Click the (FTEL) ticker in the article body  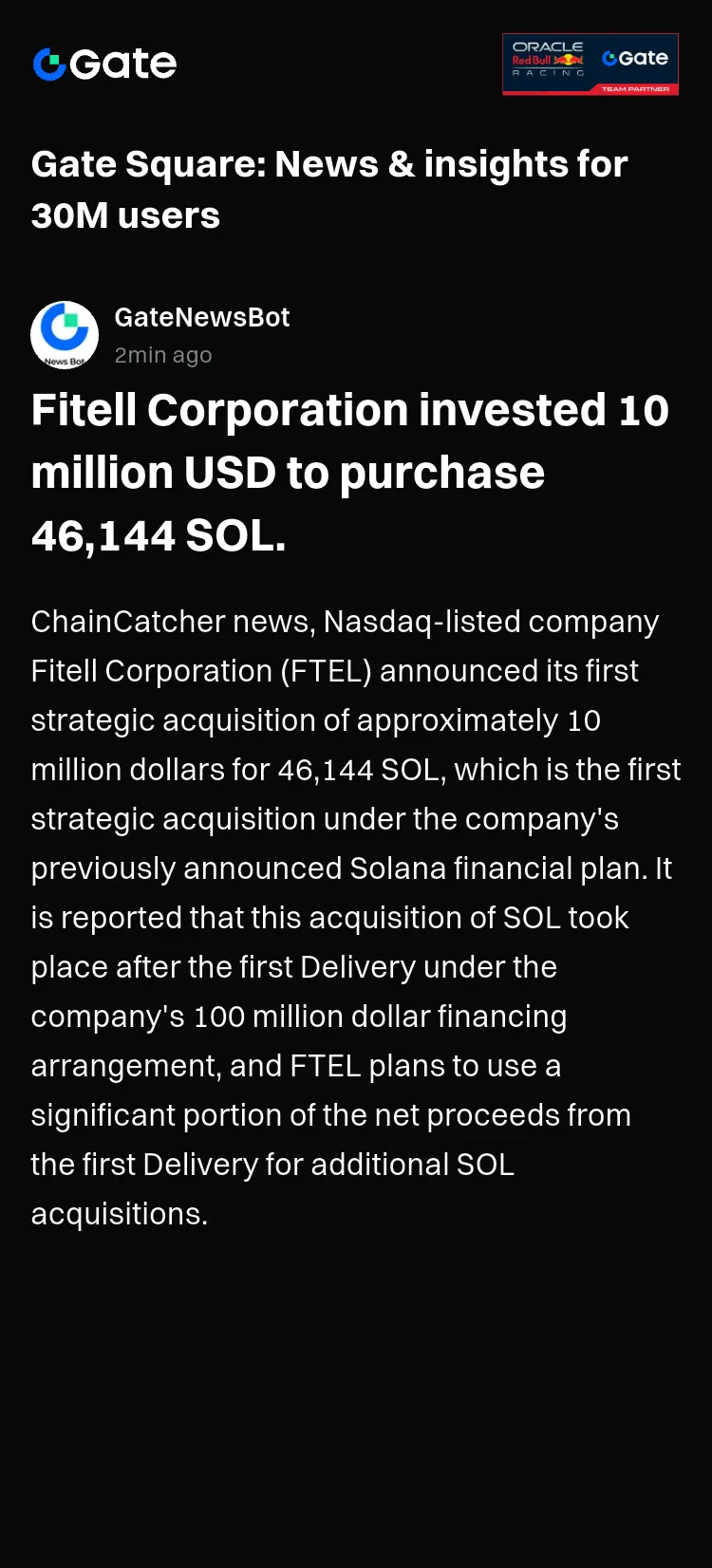(326, 671)
